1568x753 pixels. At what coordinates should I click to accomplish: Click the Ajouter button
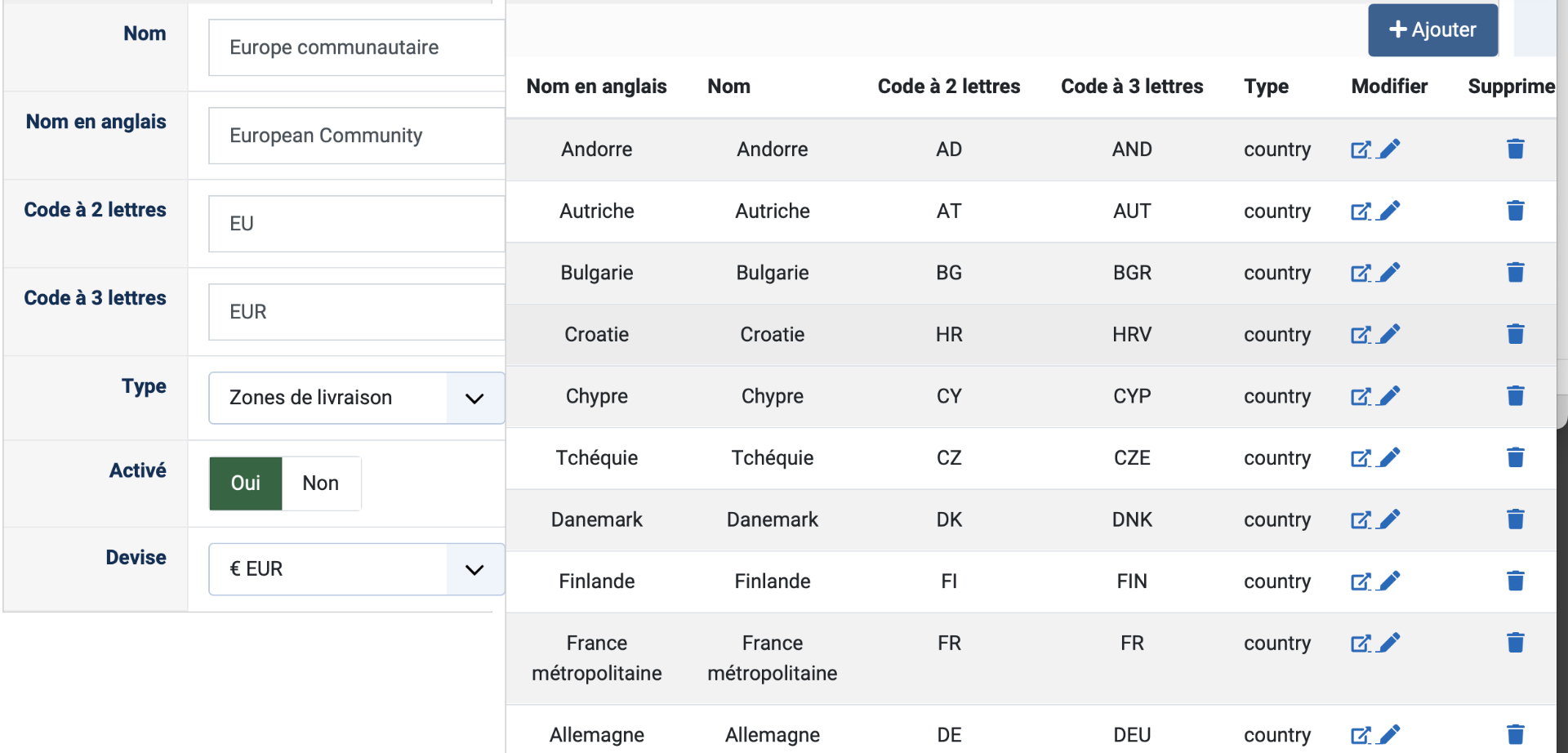[x=1432, y=30]
